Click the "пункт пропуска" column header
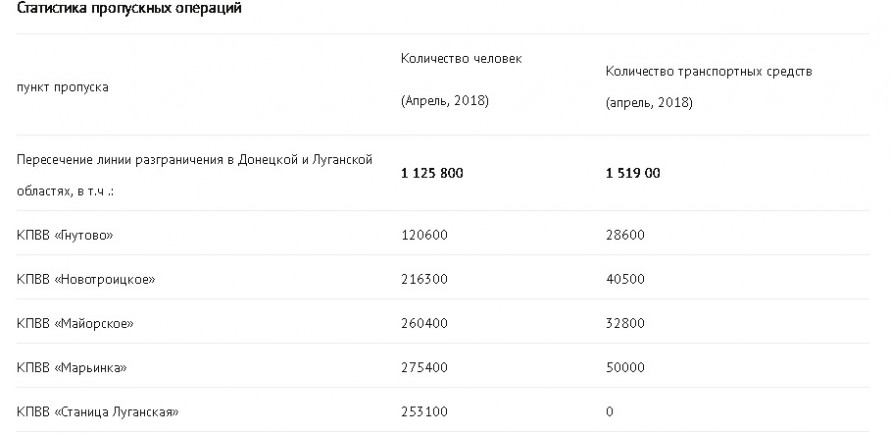Image resolution: width=890 pixels, height=435 pixels. (x=63, y=87)
